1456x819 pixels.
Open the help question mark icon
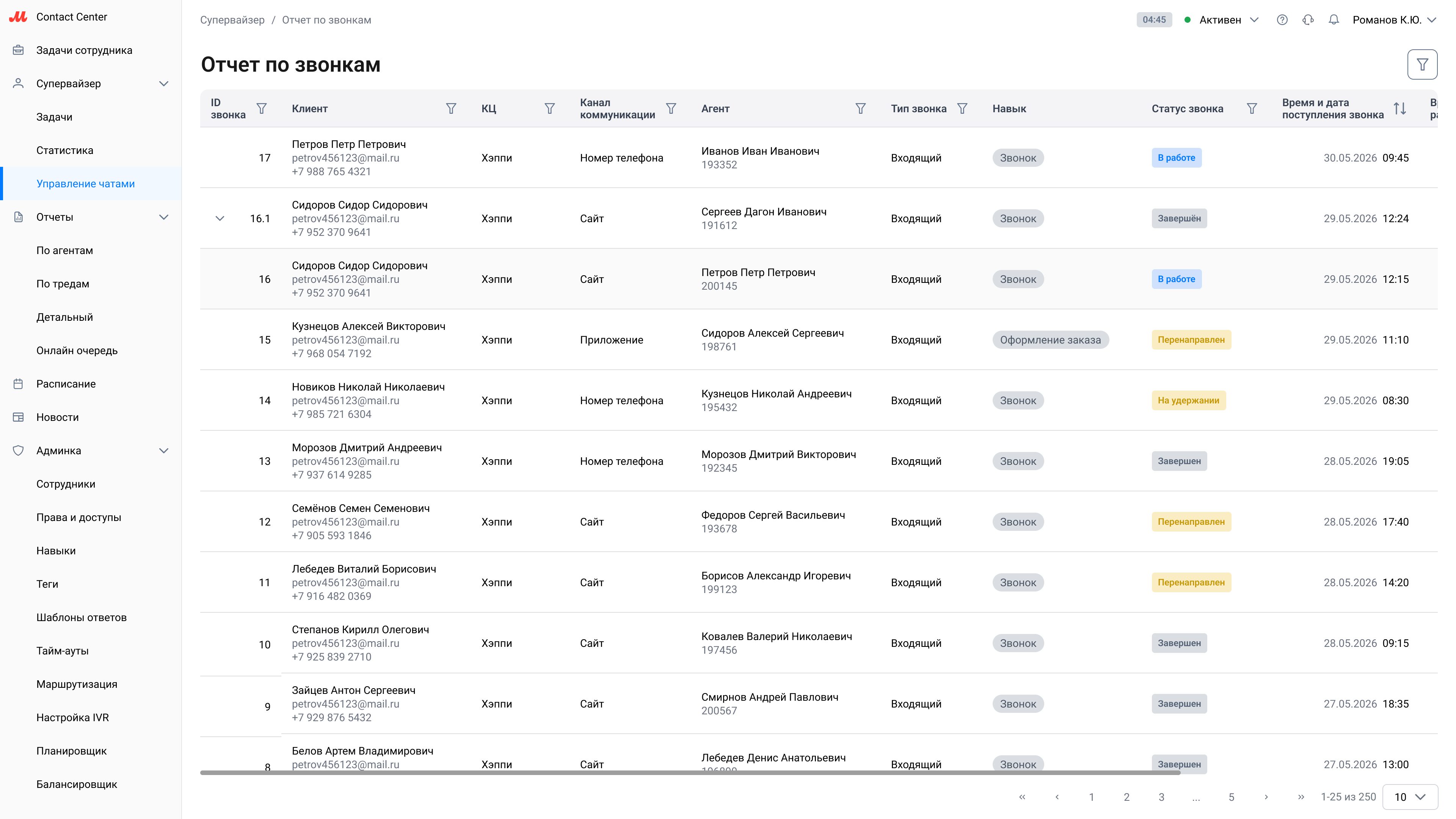point(1282,20)
